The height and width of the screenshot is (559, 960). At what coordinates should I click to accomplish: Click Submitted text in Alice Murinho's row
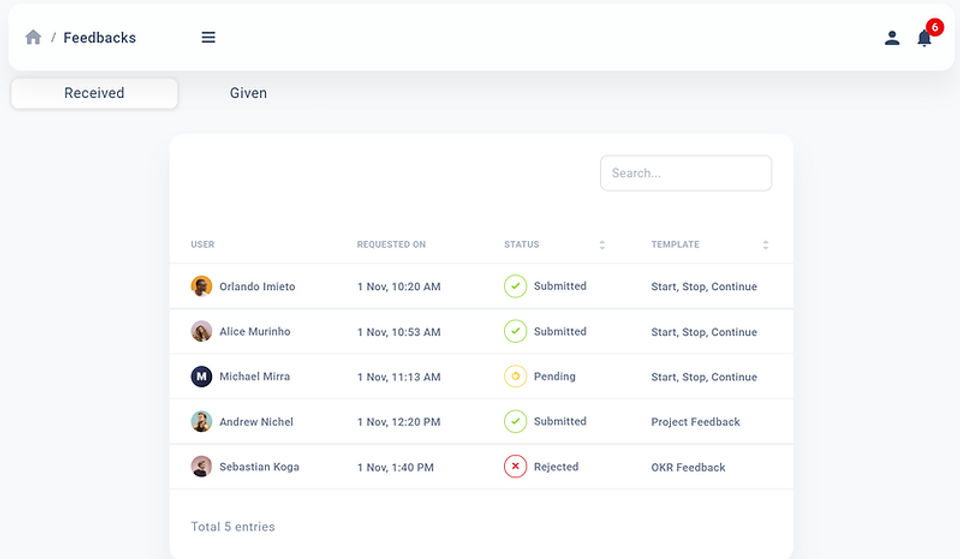(x=560, y=331)
